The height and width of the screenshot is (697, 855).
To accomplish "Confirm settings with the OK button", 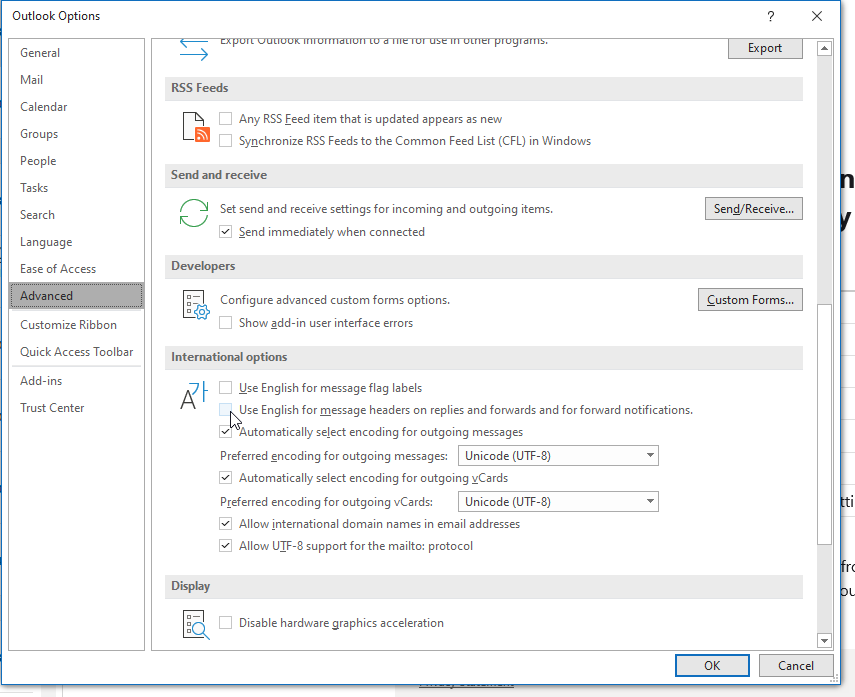I will pos(712,665).
